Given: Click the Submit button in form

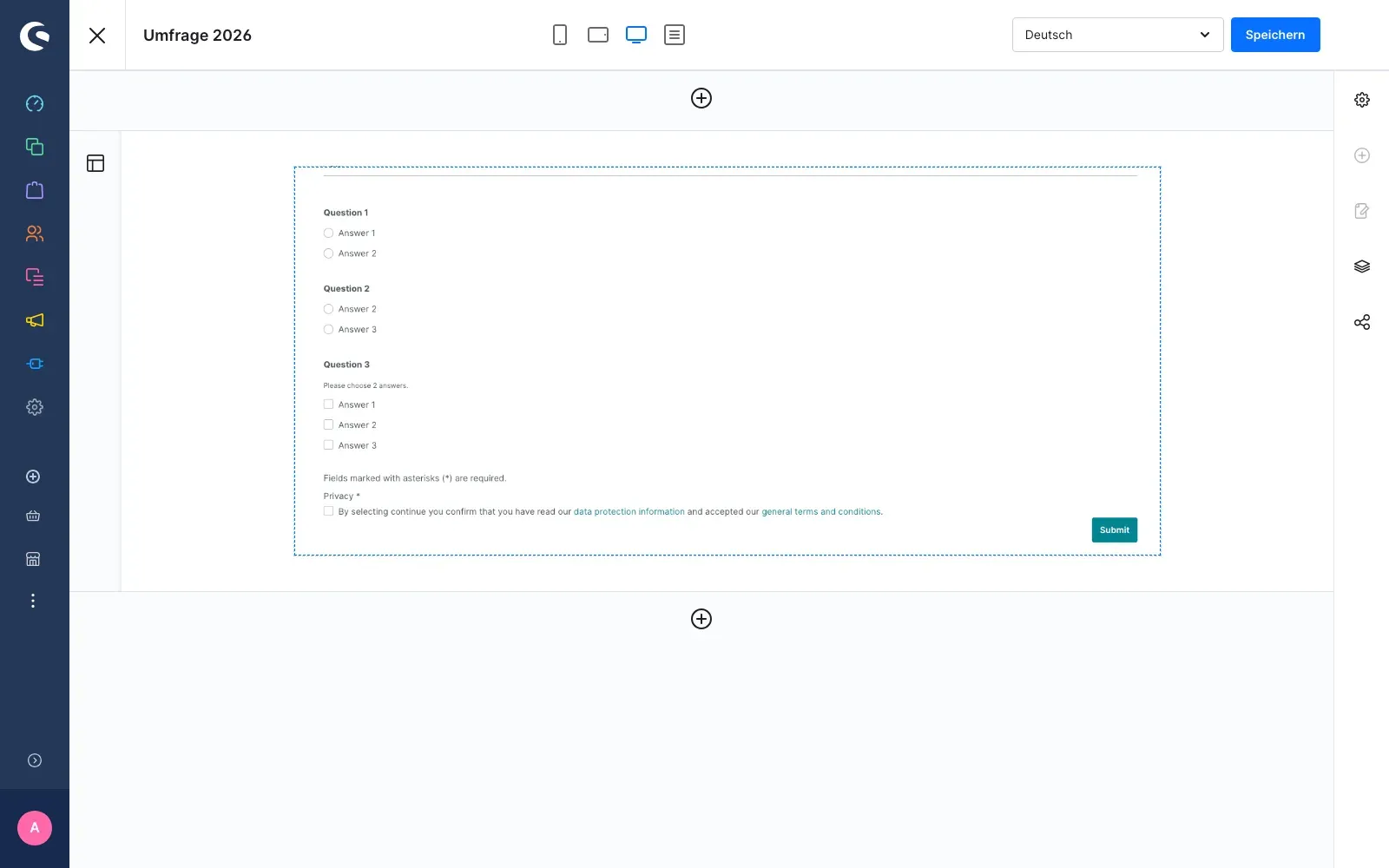Looking at the screenshot, I should (x=1114, y=529).
